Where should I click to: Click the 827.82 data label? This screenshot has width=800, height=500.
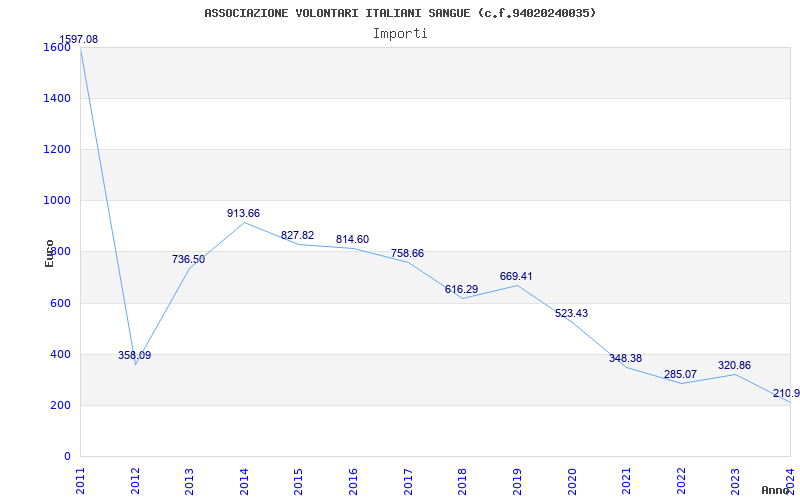click(297, 235)
